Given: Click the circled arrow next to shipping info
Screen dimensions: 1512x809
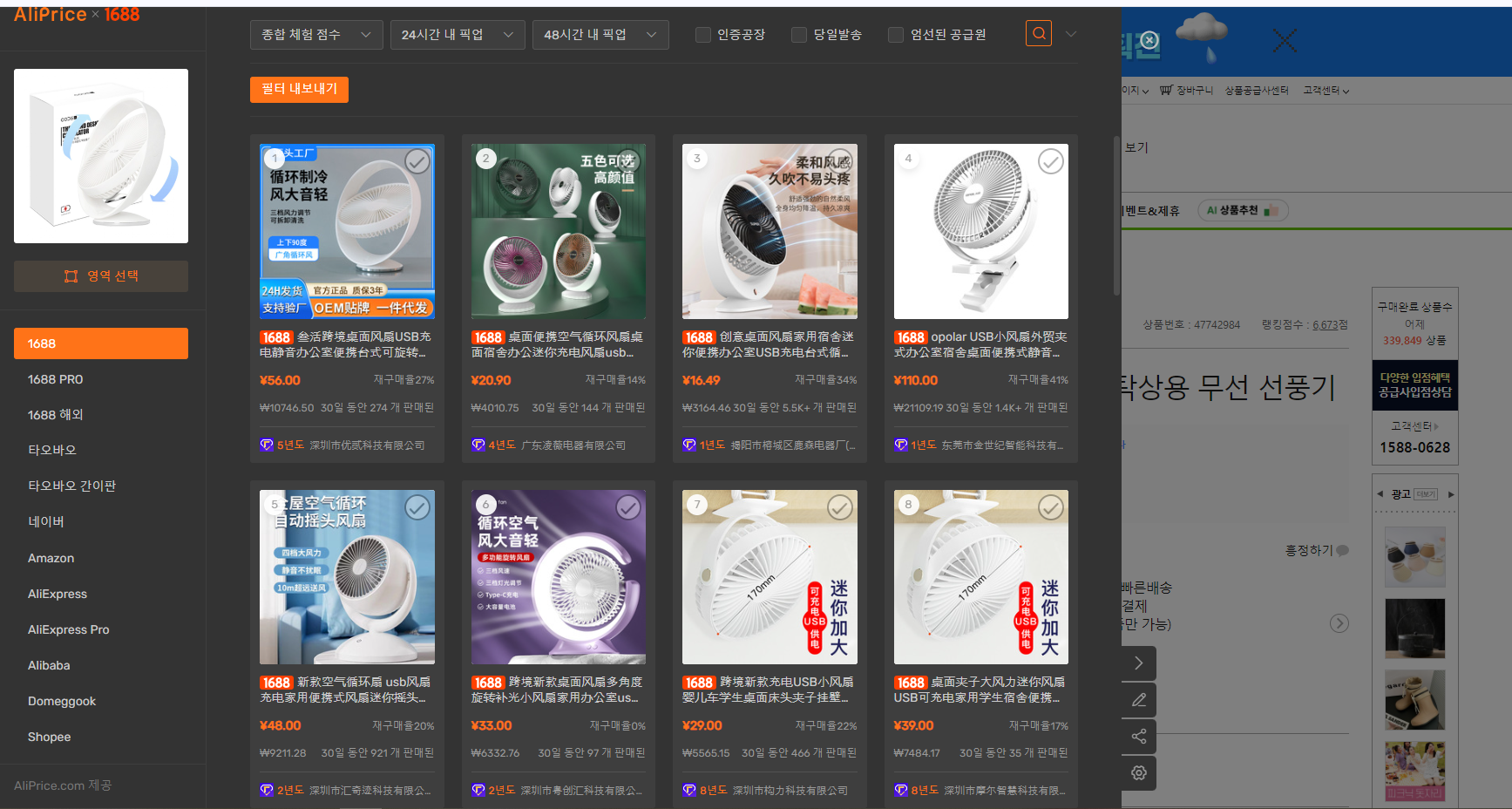Looking at the screenshot, I should pos(1339,623).
